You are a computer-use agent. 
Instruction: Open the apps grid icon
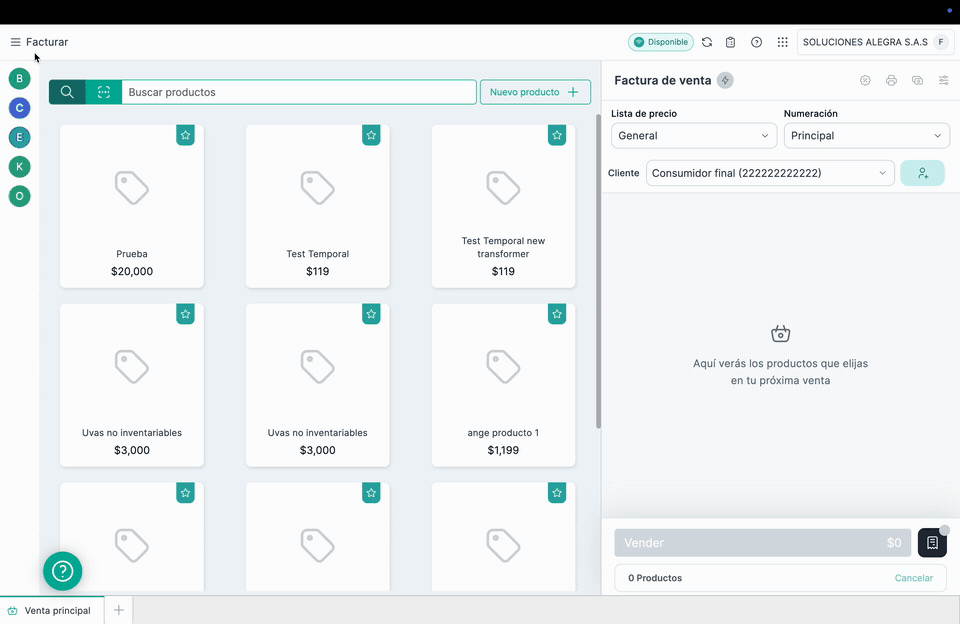click(782, 42)
